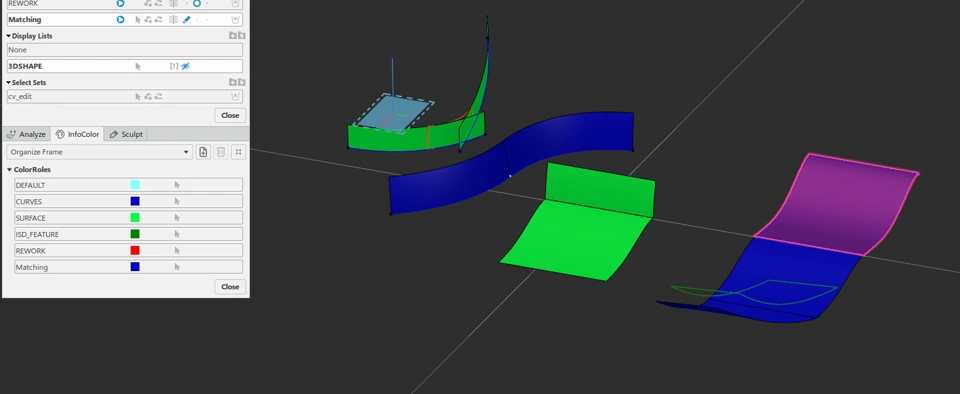This screenshot has width=960, height=394.
Task: Toggle visibility eye of 3DSHAPE display list
Action: click(186, 66)
